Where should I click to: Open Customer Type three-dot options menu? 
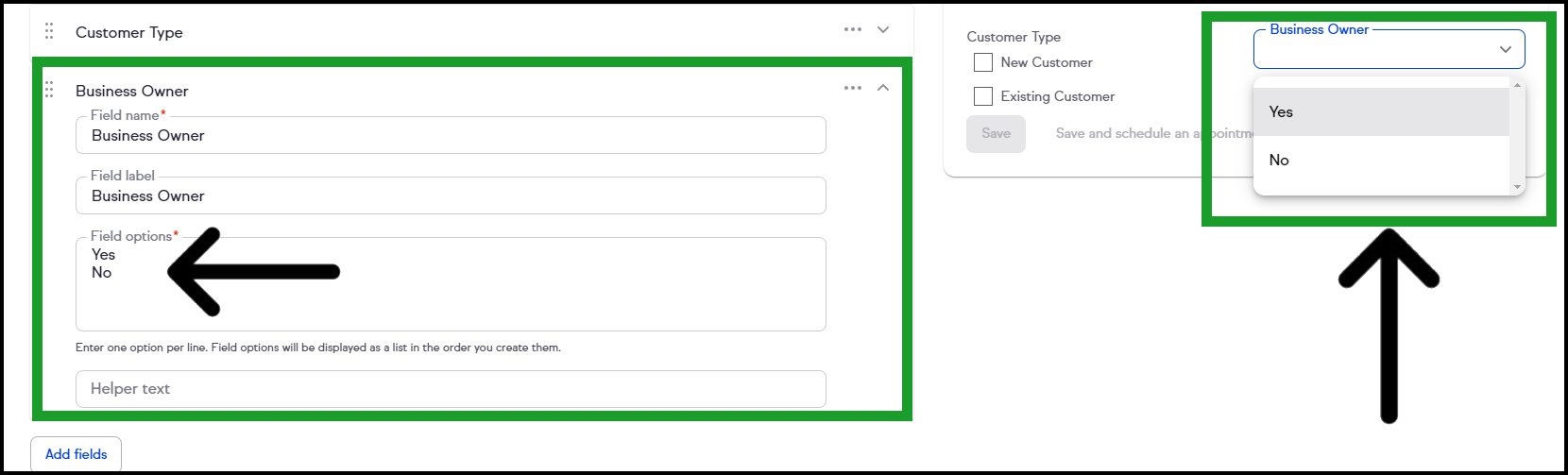(x=853, y=29)
